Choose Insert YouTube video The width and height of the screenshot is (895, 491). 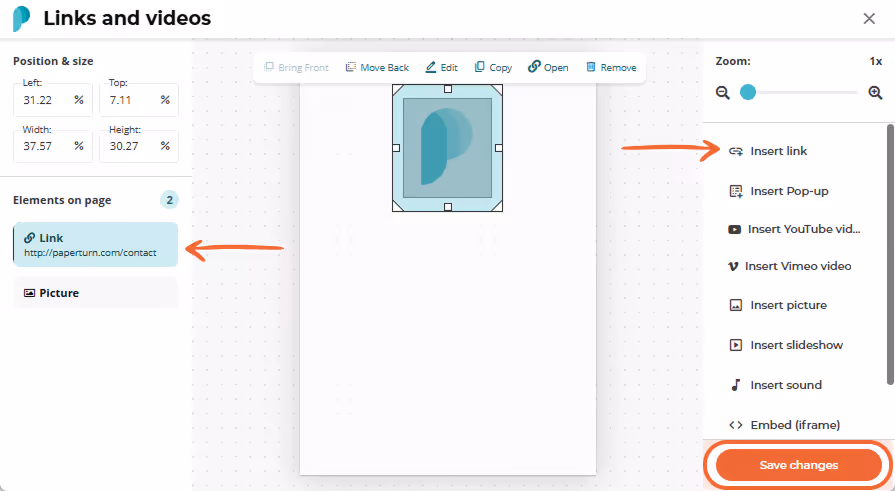[x=793, y=230]
